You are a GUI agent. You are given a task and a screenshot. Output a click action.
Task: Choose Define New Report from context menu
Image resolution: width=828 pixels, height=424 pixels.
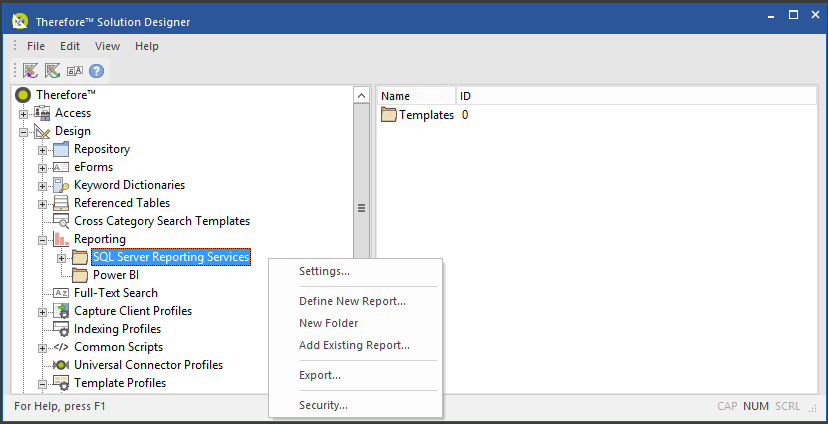(352, 301)
